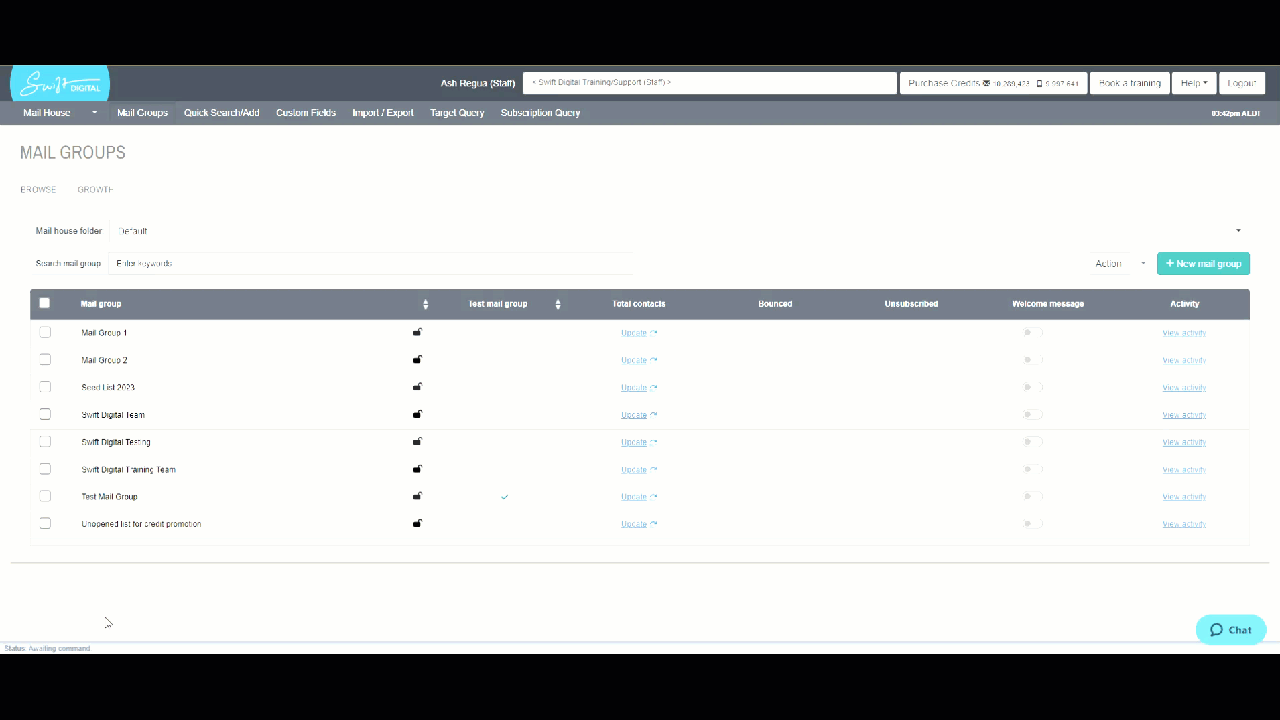This screenshot has width=1280, height=720.
Task: View activity for Unopened list for credit promotion
Action: click(1184, 524)
